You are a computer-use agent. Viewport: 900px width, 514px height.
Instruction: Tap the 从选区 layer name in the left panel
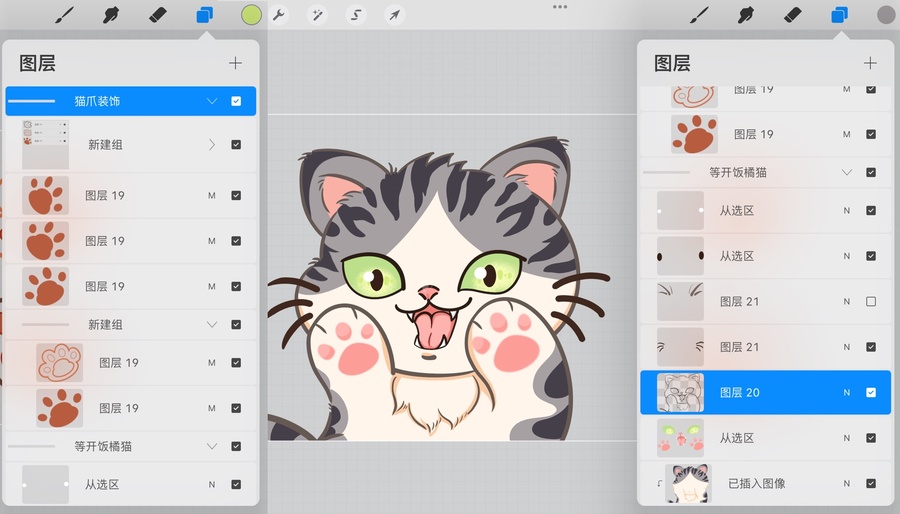[102, 485]
